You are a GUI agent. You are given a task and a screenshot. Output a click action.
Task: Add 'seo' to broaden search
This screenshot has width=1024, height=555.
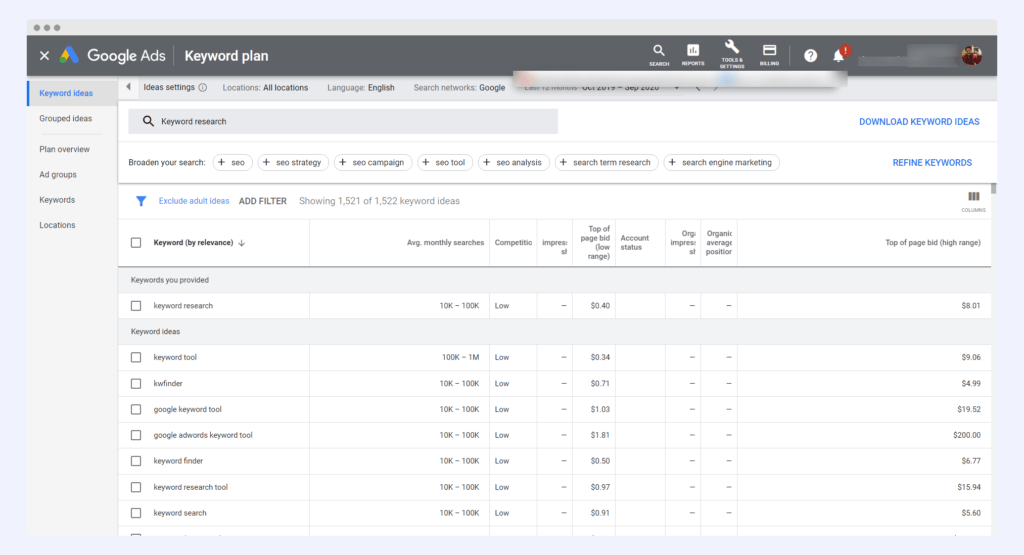coord(232,163)
